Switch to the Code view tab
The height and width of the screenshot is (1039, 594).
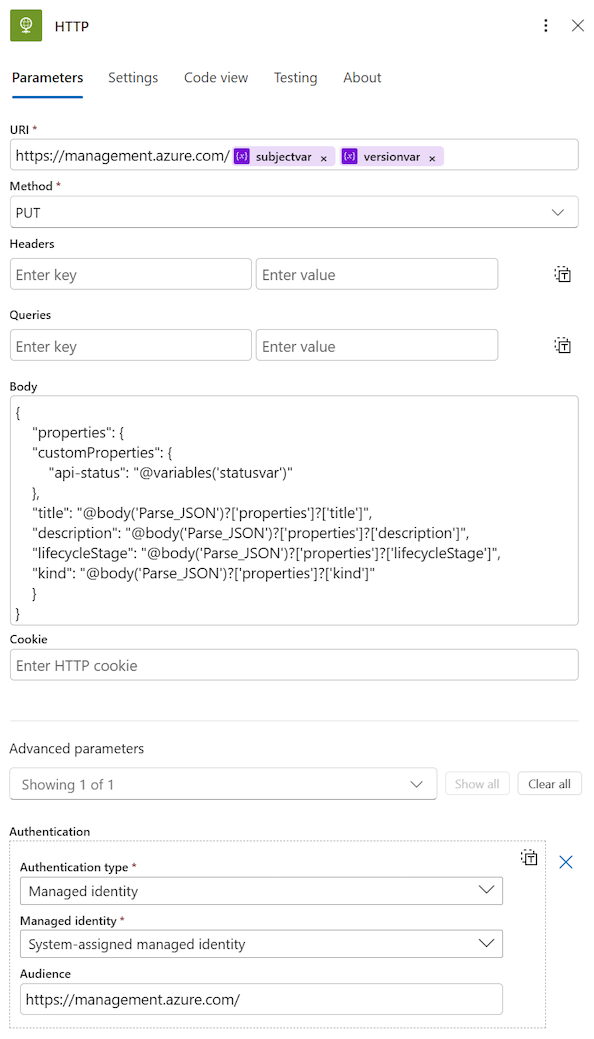215,77
